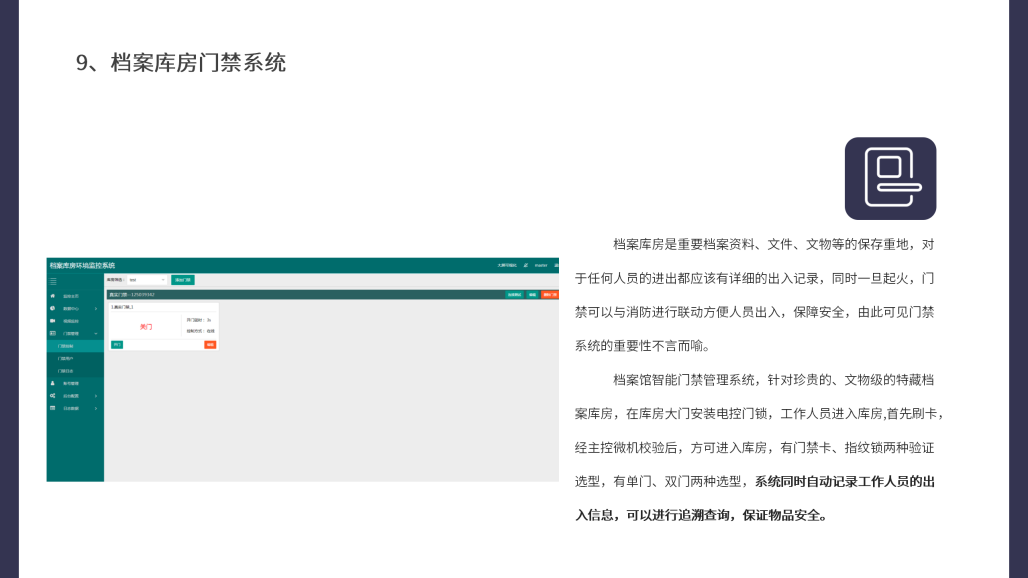The image size is (1028, 578).
Task: Select the 账号管理 account icon
Action: tap(54, 382)
